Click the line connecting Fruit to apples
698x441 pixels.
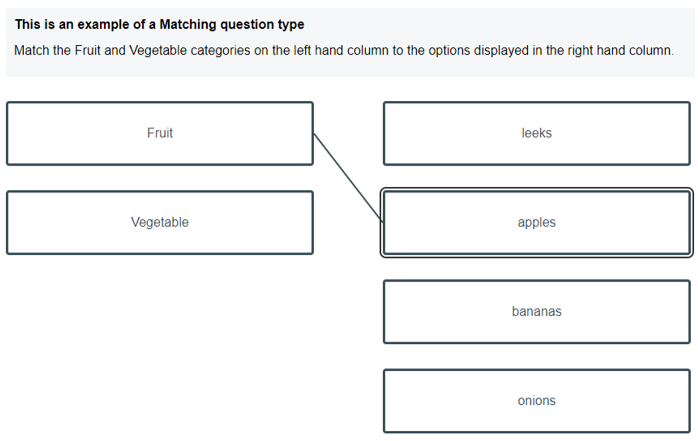348,177
